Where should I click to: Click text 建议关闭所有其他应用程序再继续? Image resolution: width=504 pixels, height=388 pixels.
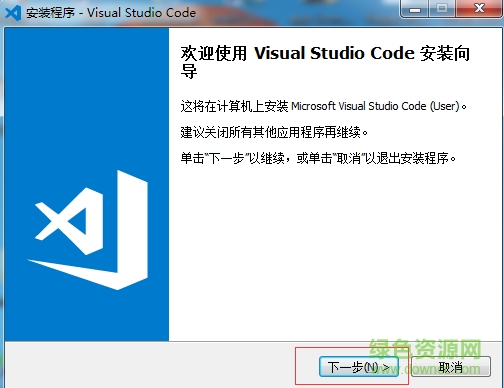274,132
